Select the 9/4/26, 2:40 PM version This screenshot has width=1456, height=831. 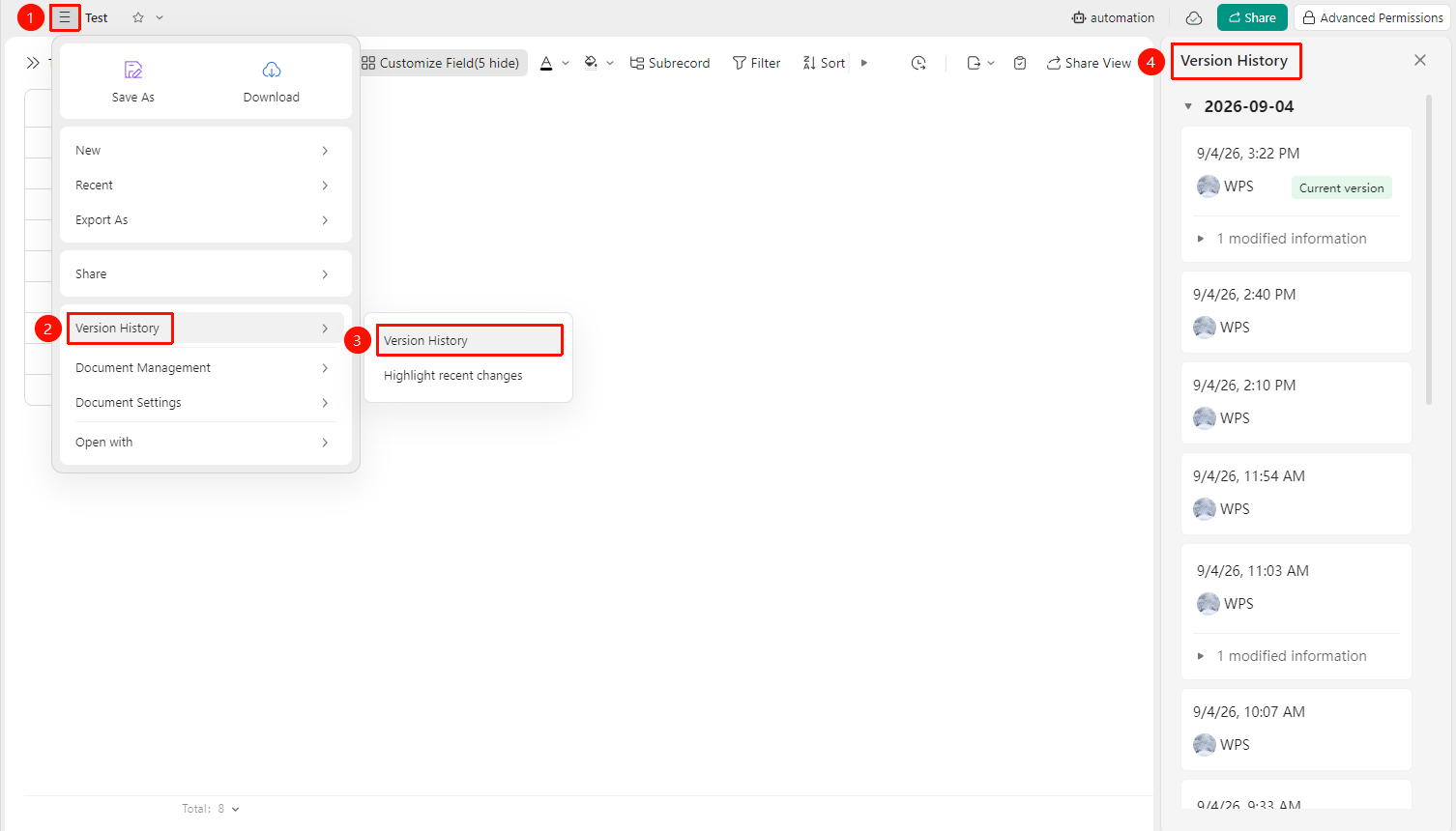(1296, 312)
